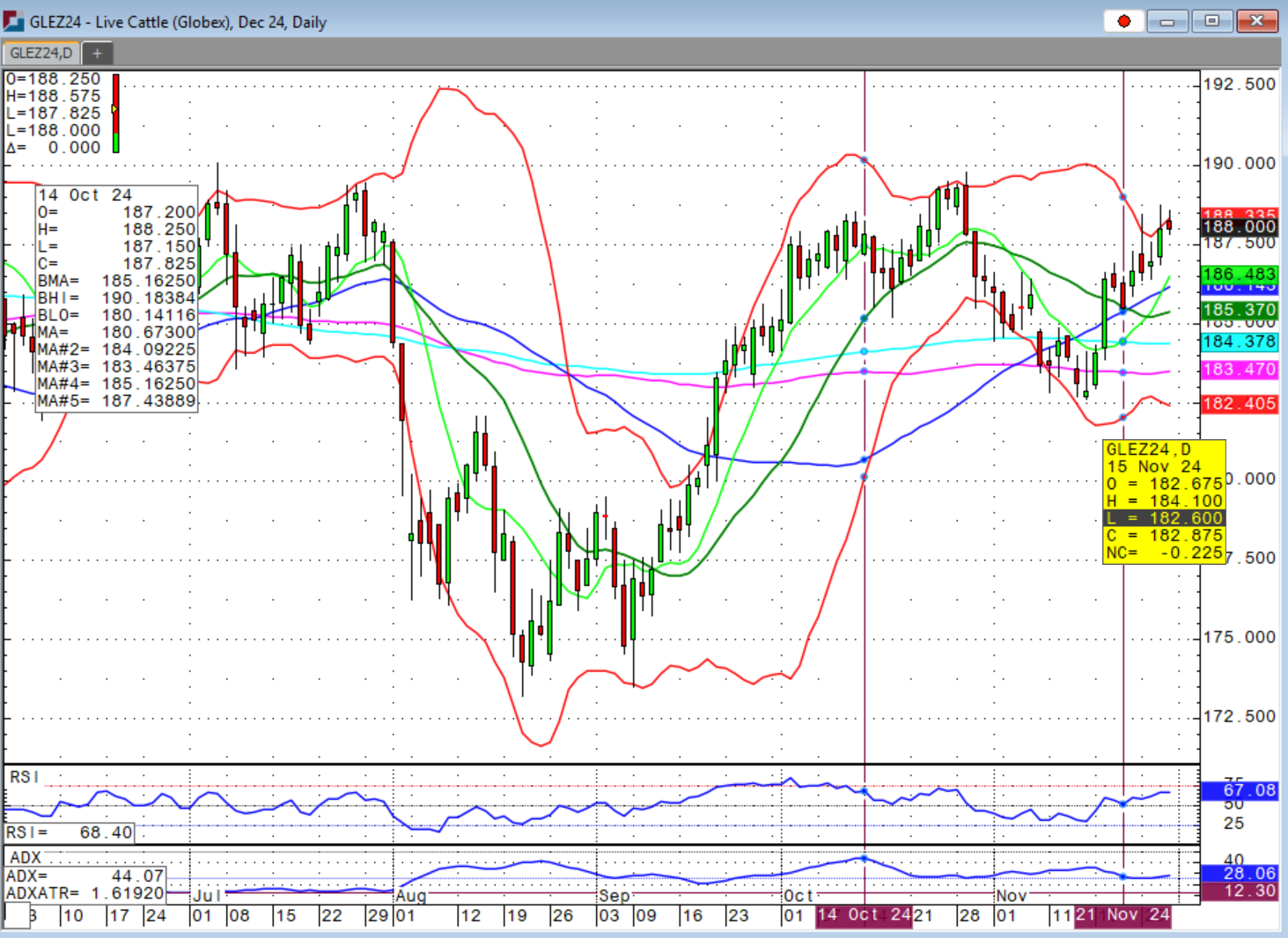Click the highlighted 14 Oct 24 date marker
Image resolution: width=1288 pixels, height=938 pixels.
coord(864,915)
